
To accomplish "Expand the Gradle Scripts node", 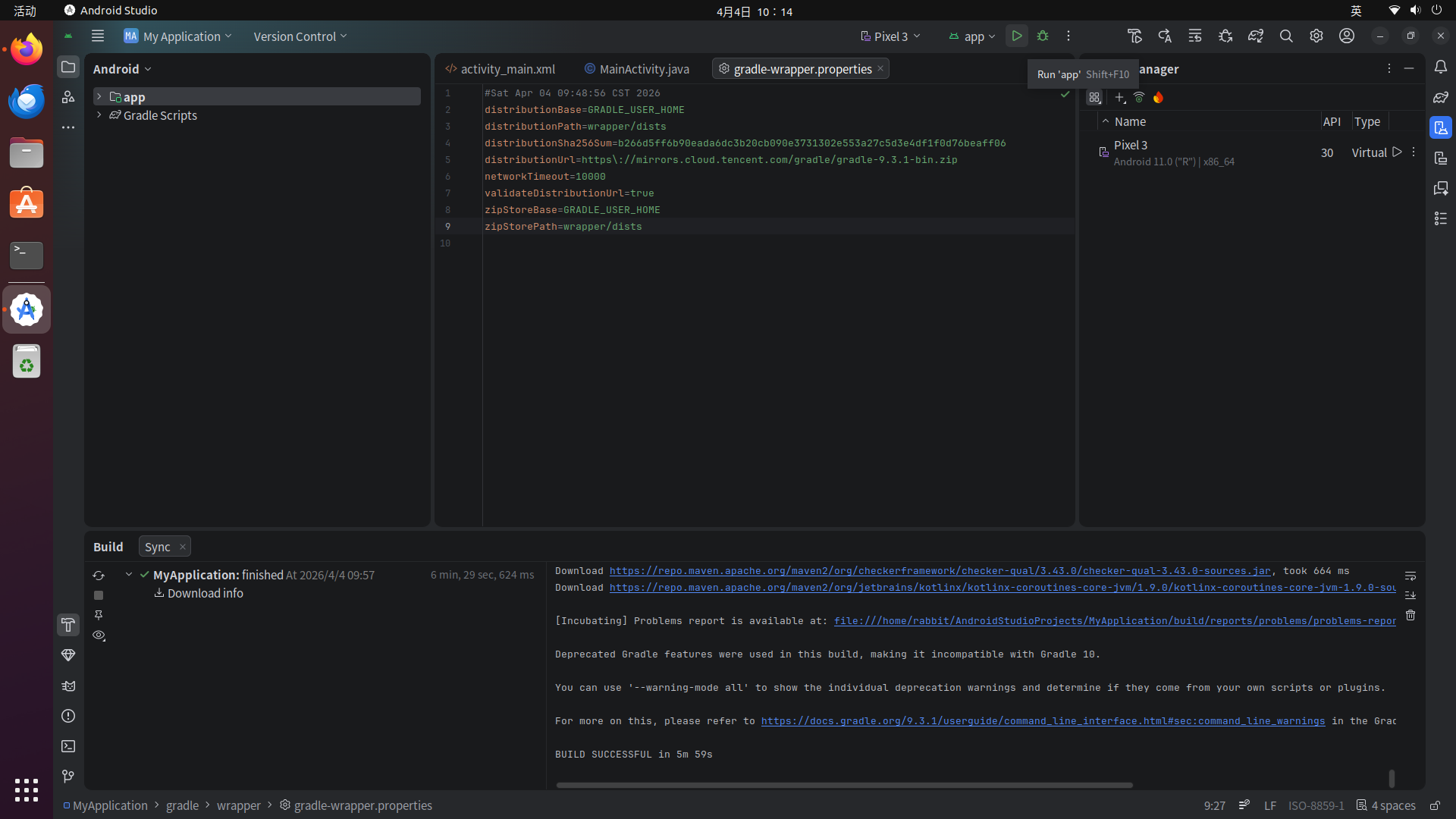I will click(99, 115).
